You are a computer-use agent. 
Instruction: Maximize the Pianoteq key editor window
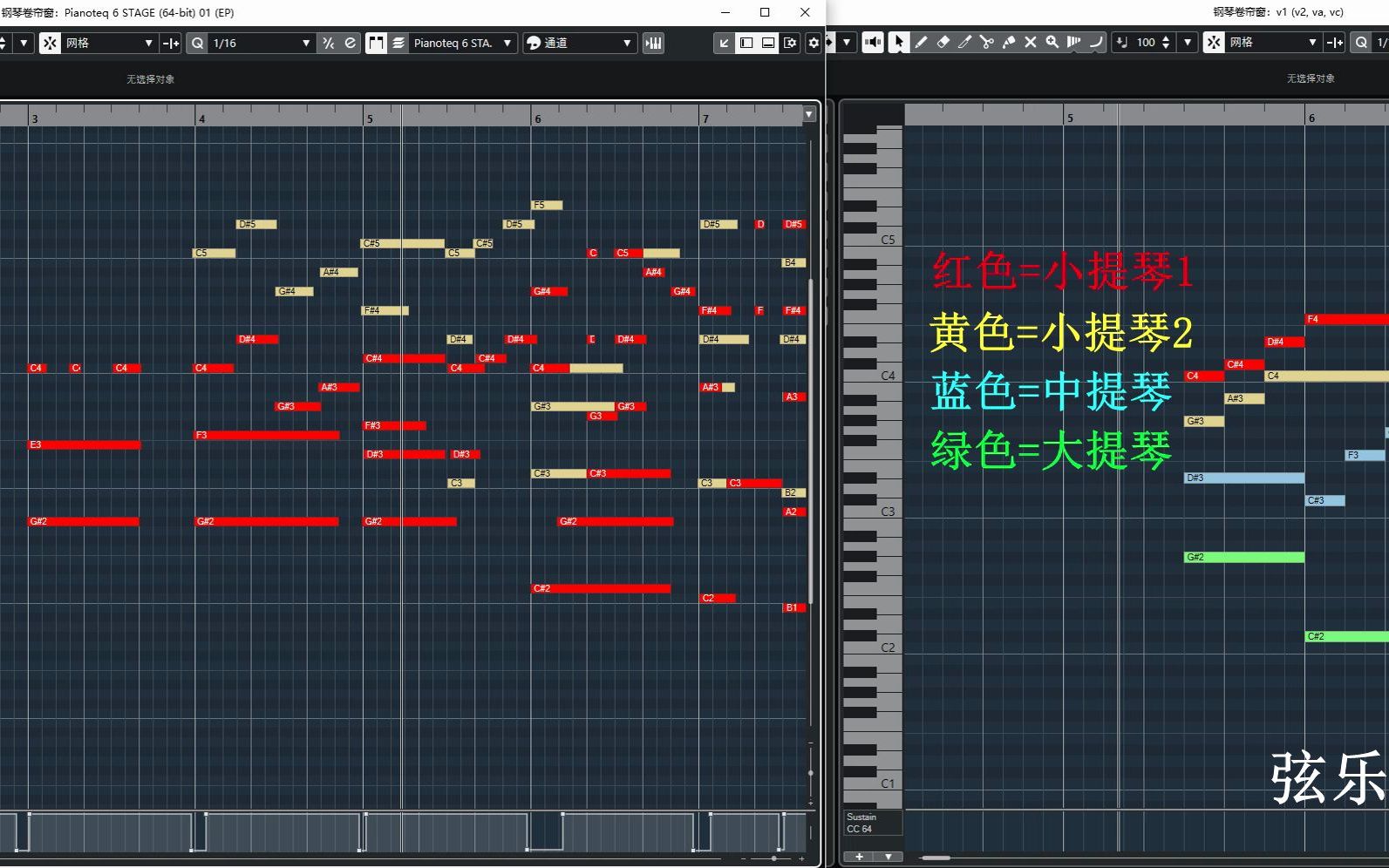(765, 12)
